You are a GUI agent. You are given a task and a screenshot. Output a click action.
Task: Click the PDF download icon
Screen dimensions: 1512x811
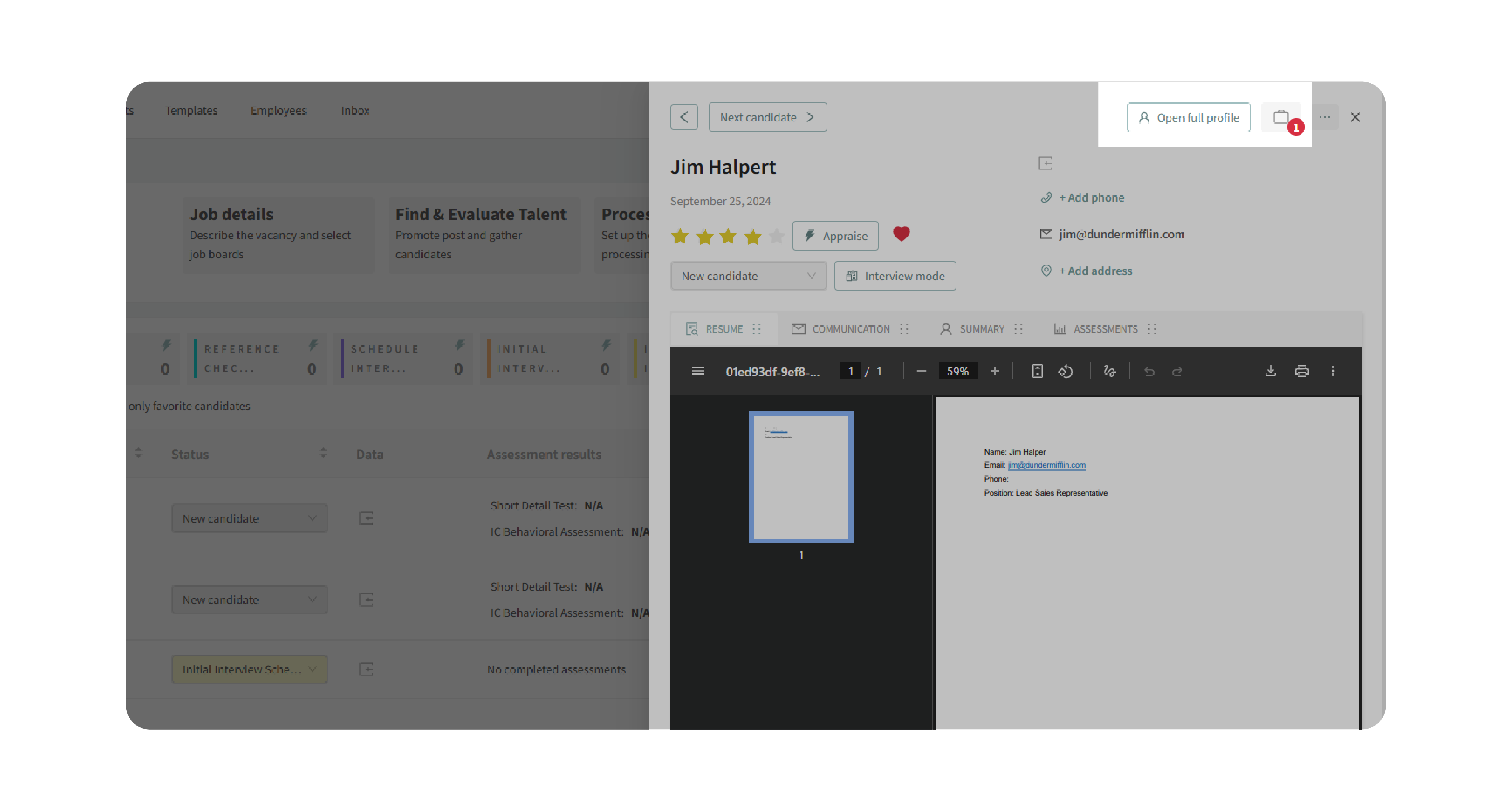(1270, 371)
